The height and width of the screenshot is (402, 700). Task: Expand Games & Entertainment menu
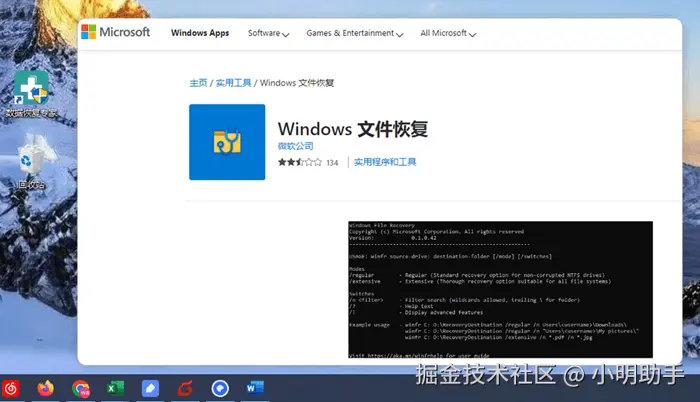coord(354,34)
